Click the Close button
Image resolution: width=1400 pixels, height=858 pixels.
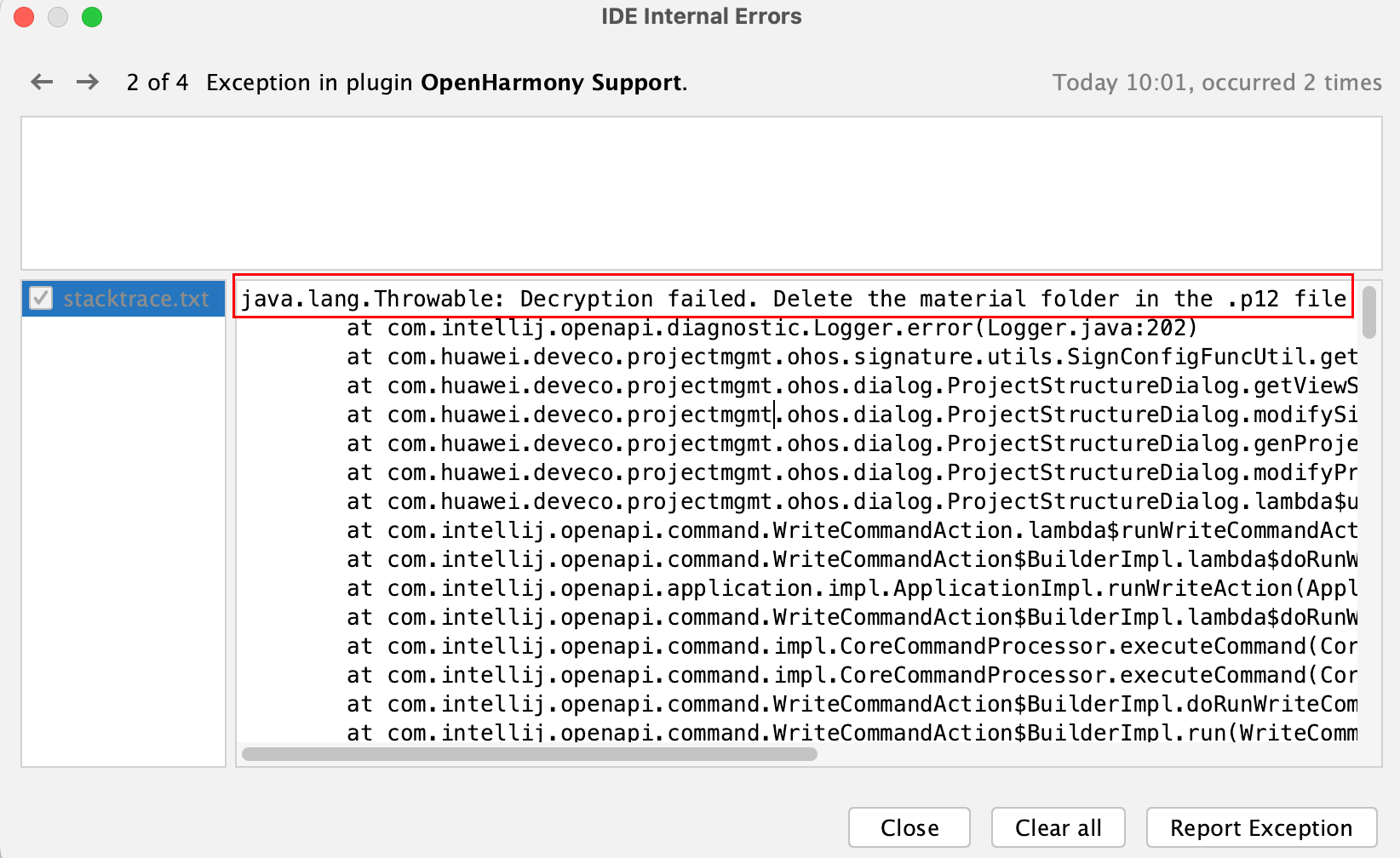point(909,827)
